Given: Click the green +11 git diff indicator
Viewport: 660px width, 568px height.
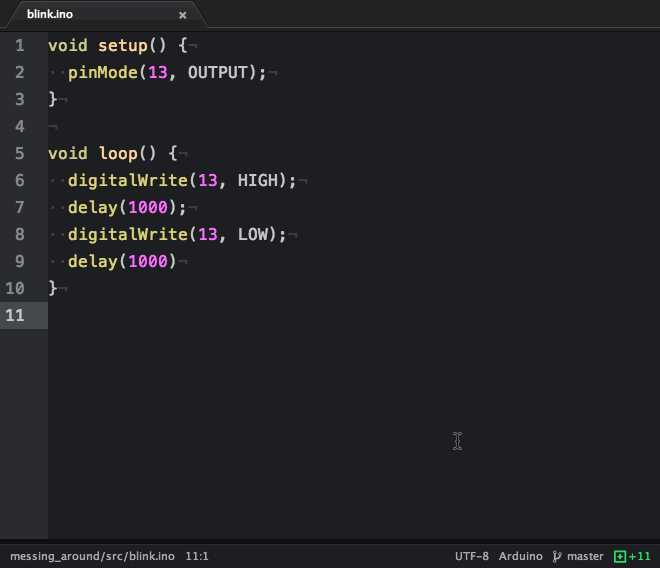Looking at the screenshot, I should 632,557.
